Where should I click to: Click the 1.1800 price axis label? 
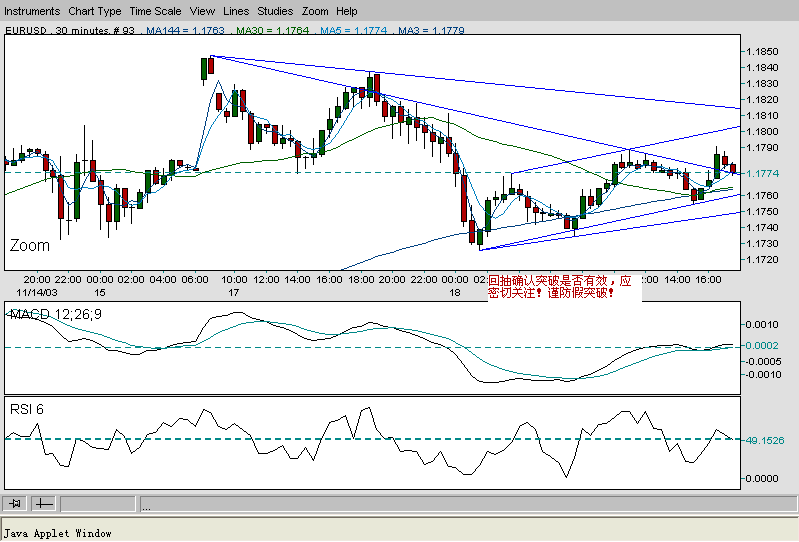click(x=762, y=131)
